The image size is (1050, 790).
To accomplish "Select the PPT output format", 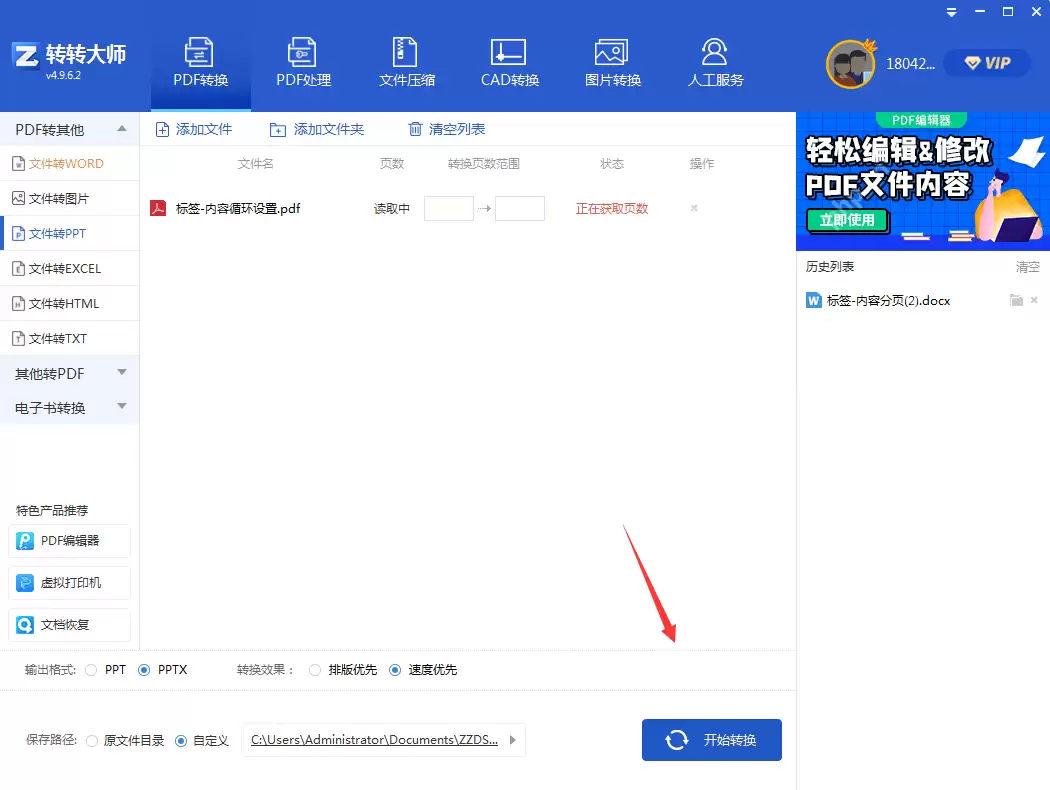I will click(x=91, y=670).
